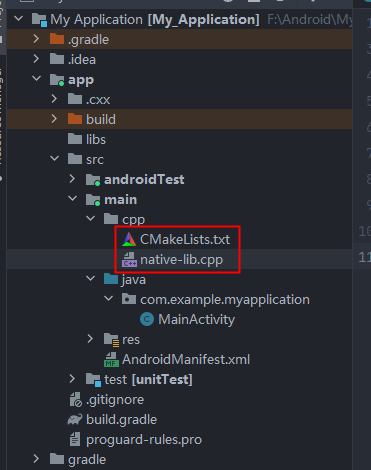
Task: Expand the bottom gradle folder arrow
Action: tap(37, 459)
